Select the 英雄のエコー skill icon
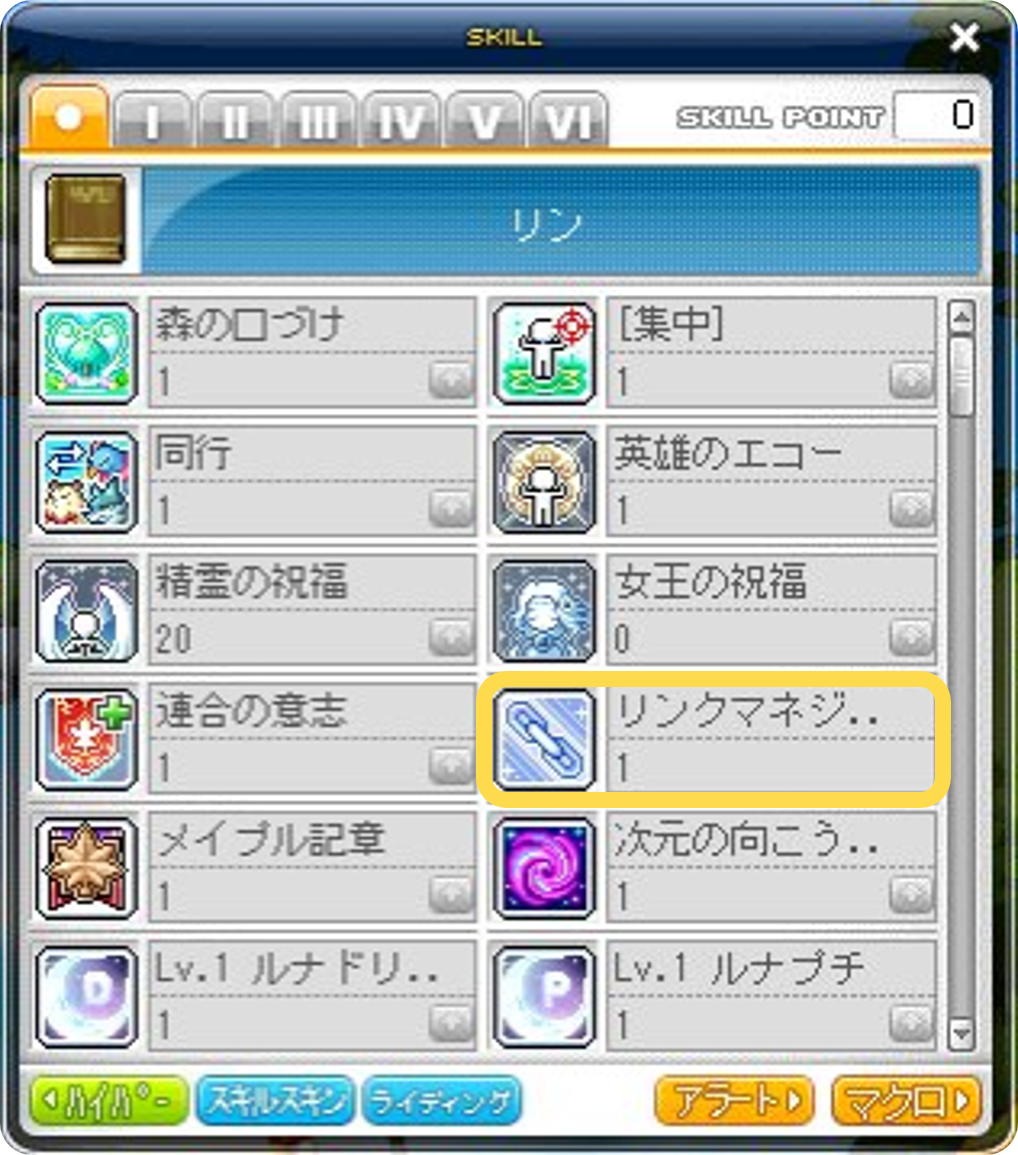 point(544,482)
